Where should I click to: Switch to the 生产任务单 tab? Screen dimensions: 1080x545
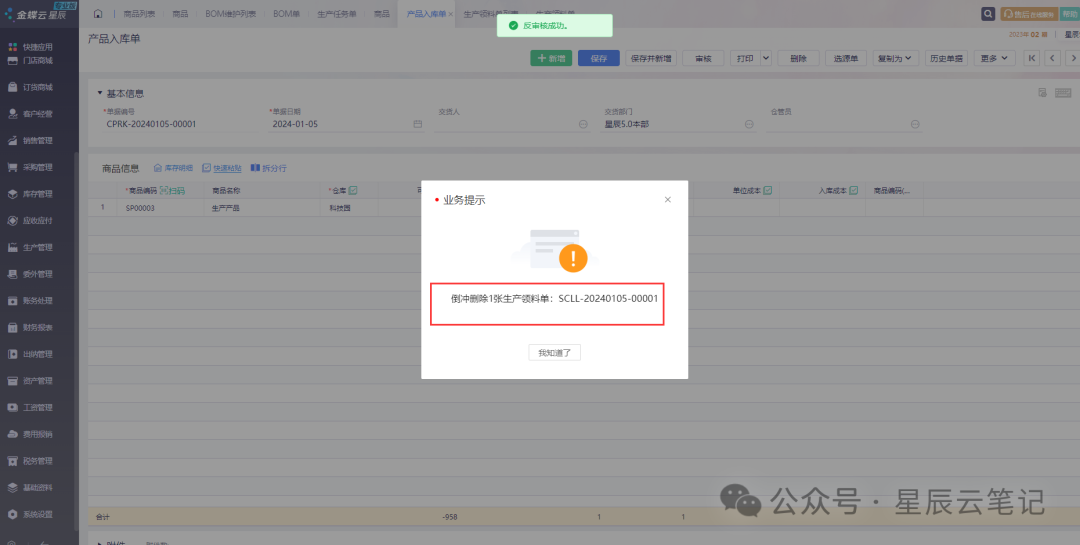(336, 14)
